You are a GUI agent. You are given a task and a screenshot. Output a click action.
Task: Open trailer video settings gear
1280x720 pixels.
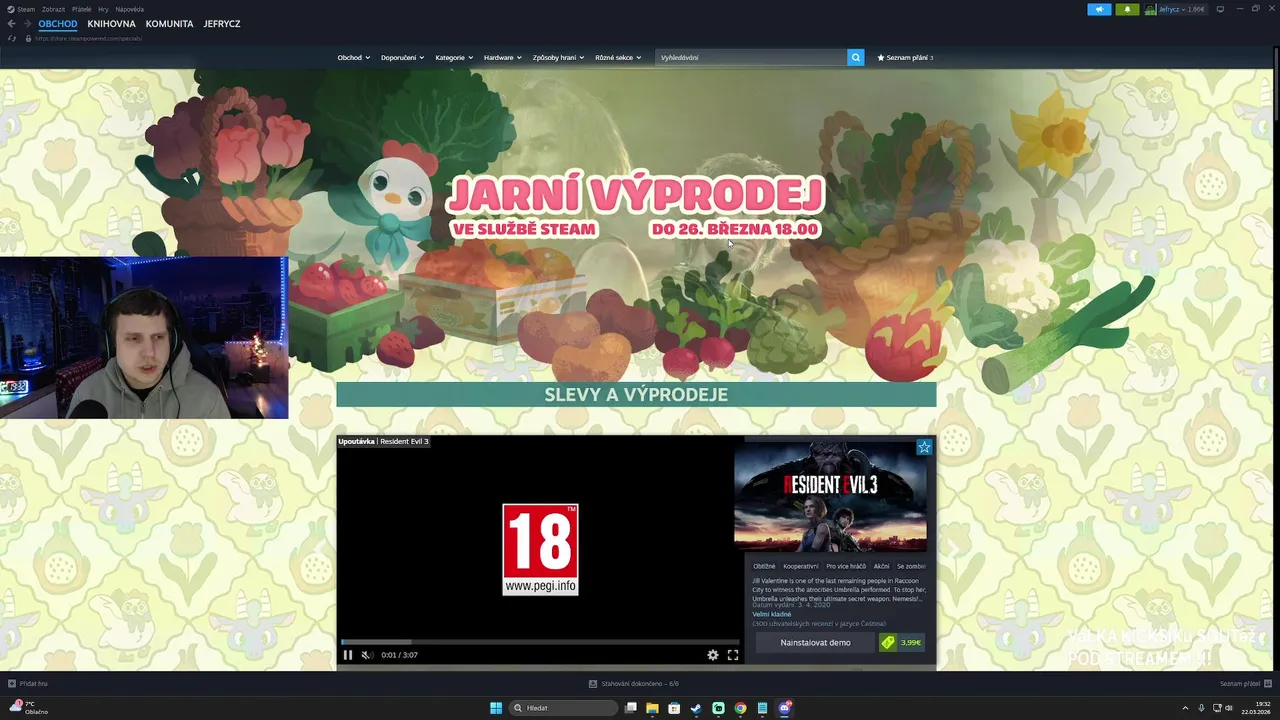point(713,655)
